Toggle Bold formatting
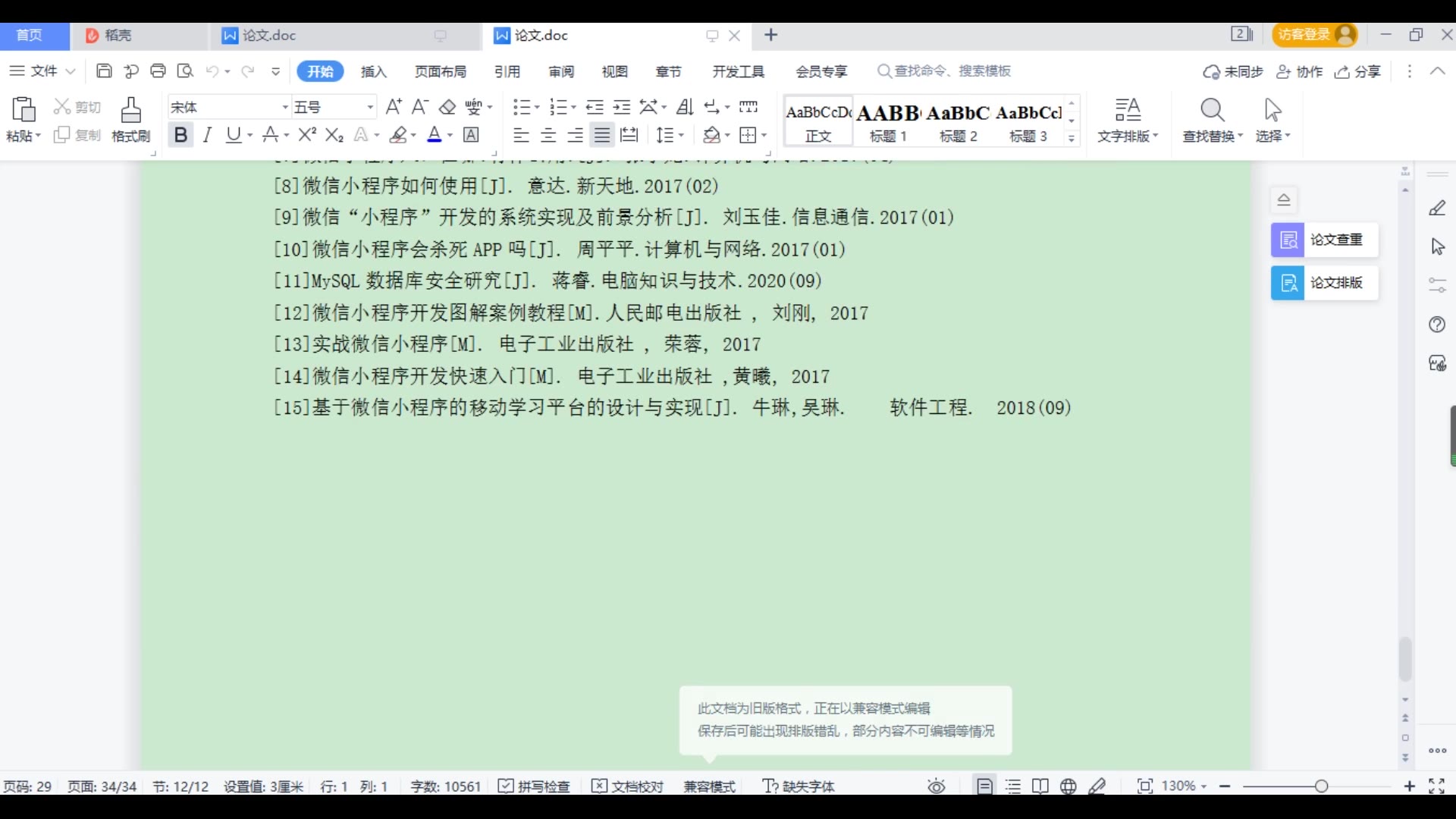Image resolution: width=1456 pixels, height=819 pixels. coord(180,135)
